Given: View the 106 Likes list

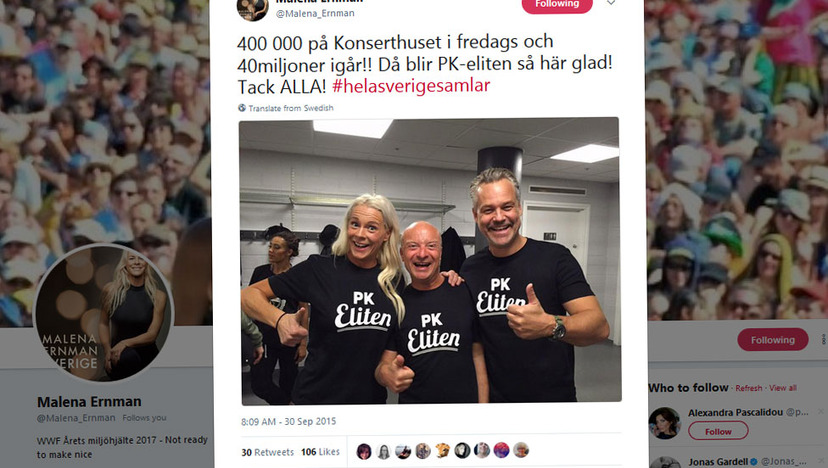Looking at the screenshot, I should pos(320,452).
